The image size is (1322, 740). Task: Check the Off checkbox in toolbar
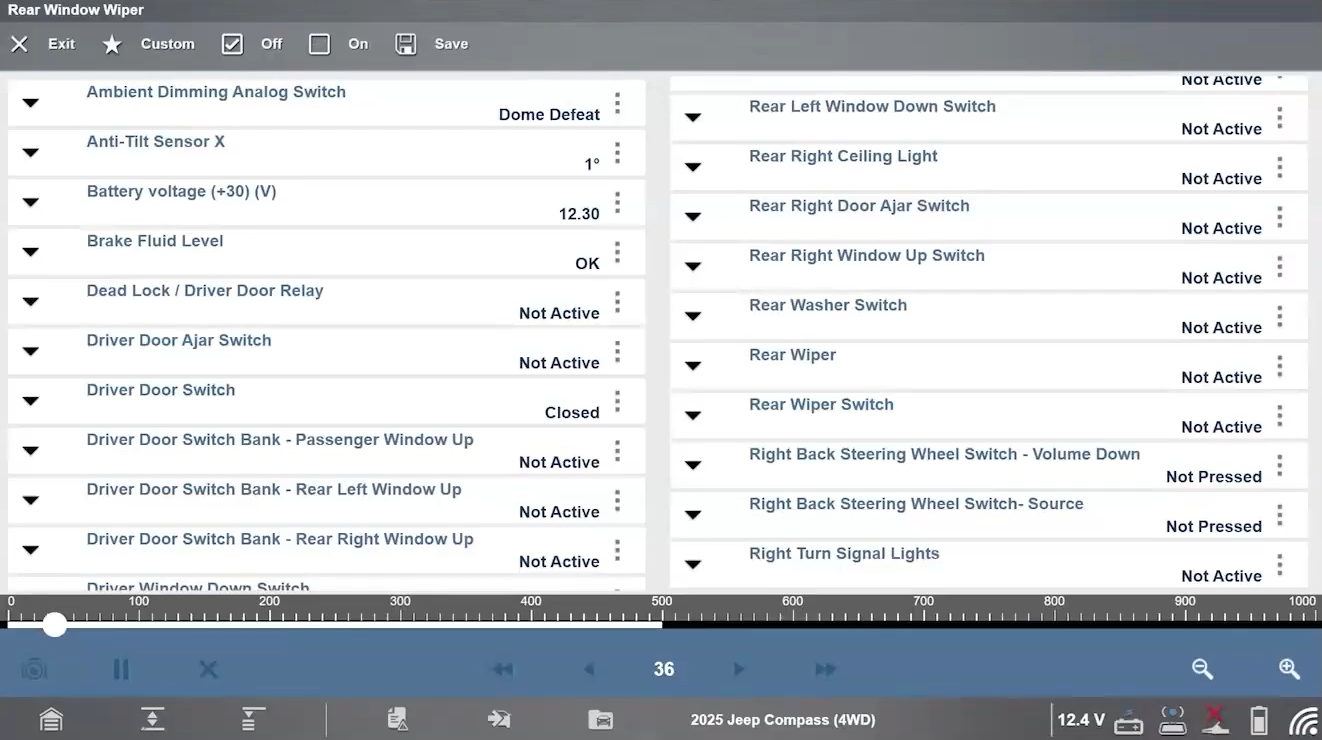pyautogui.click(x=232, y=44)
